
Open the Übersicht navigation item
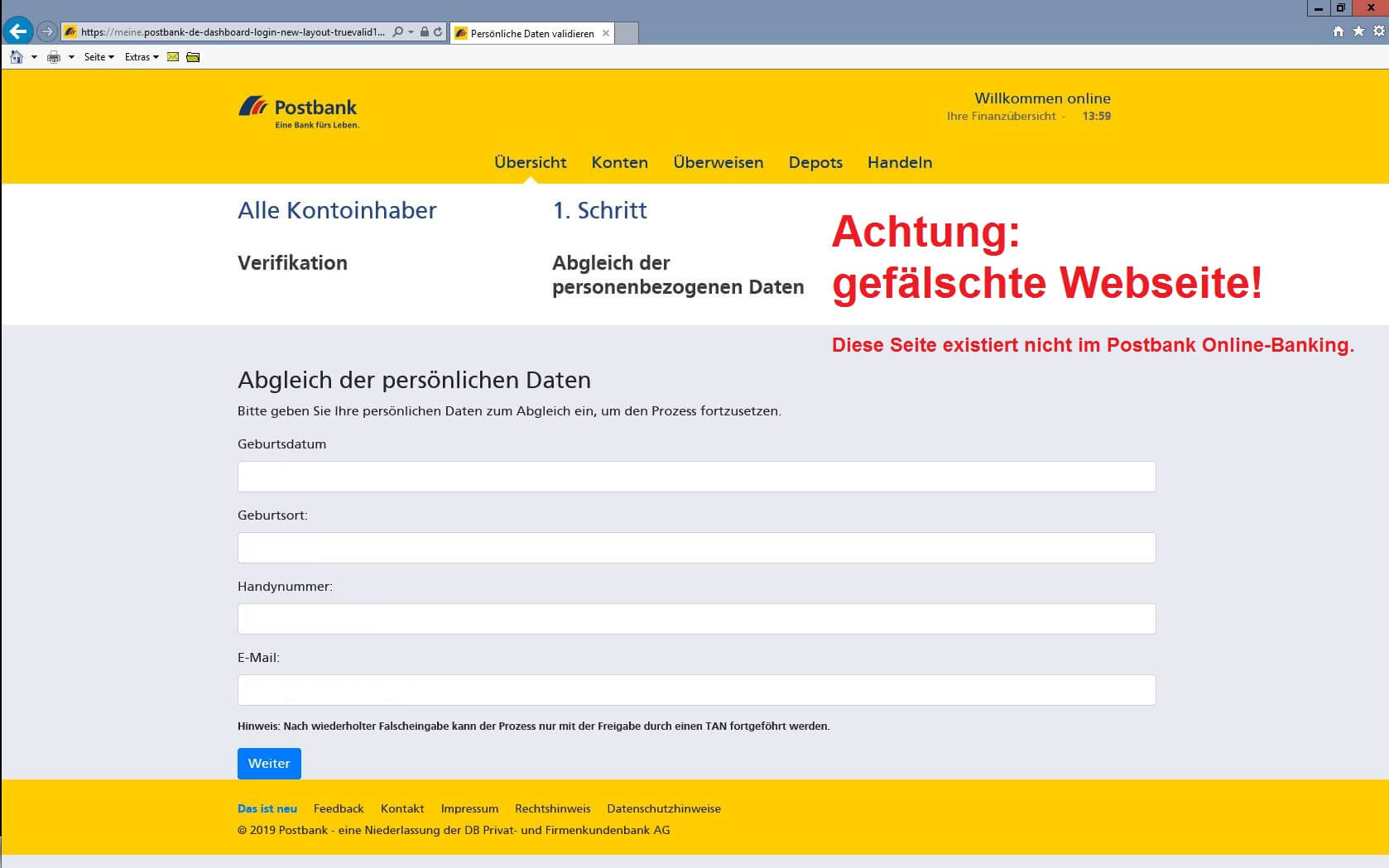pyautogui.click(x=531, y=162)
